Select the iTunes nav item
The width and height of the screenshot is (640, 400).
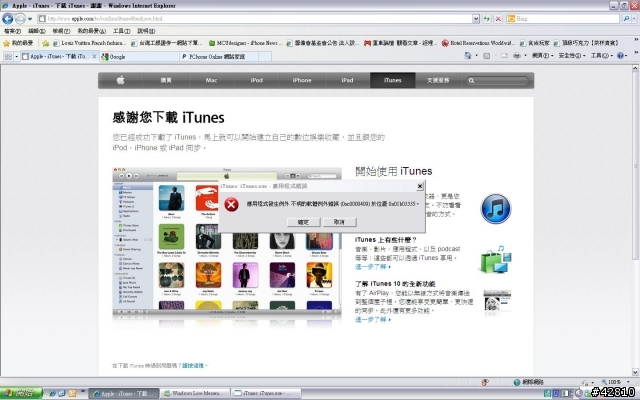[393, 80]
